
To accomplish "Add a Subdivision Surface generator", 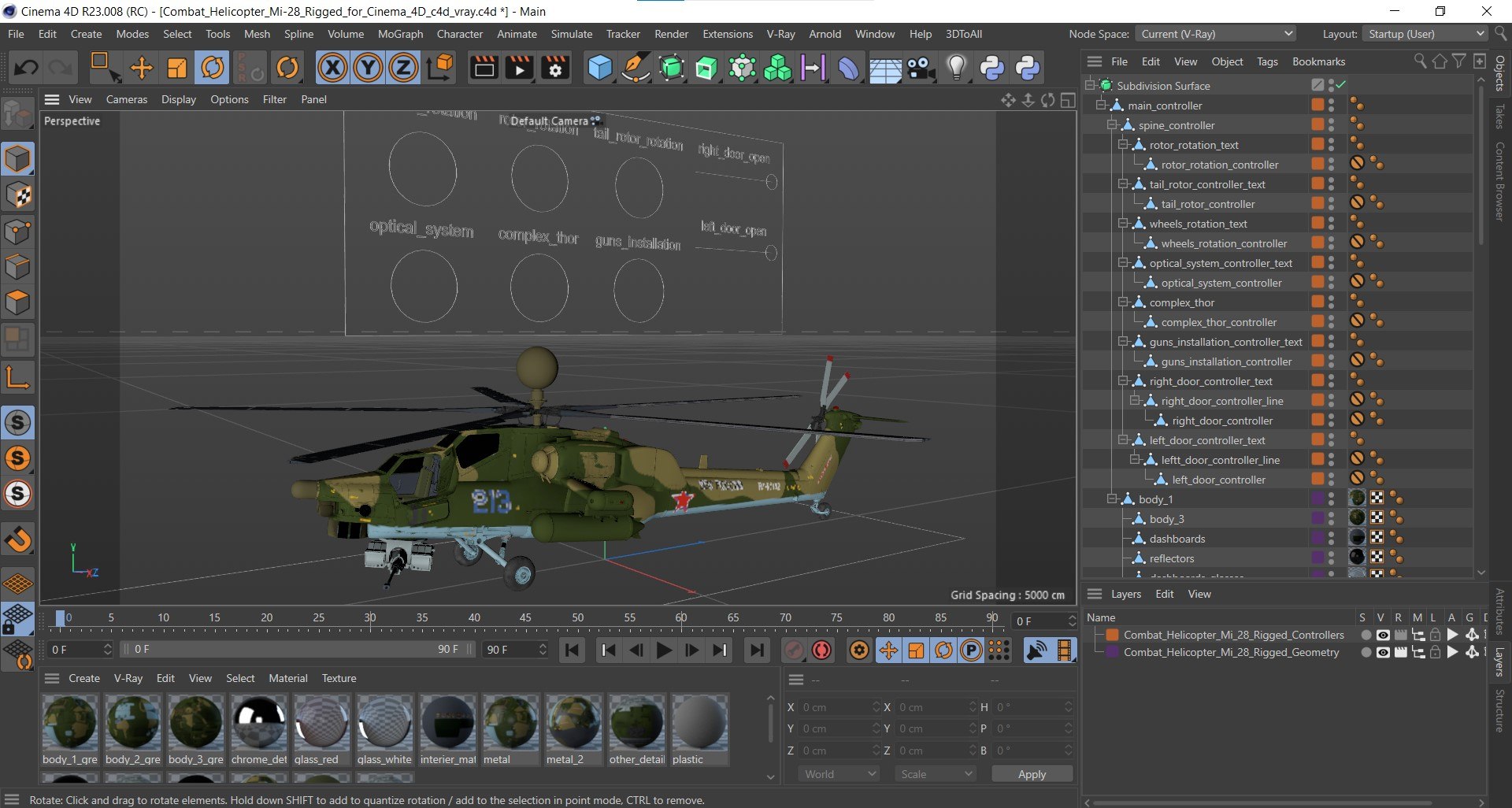I will click(x=671, y=68).
